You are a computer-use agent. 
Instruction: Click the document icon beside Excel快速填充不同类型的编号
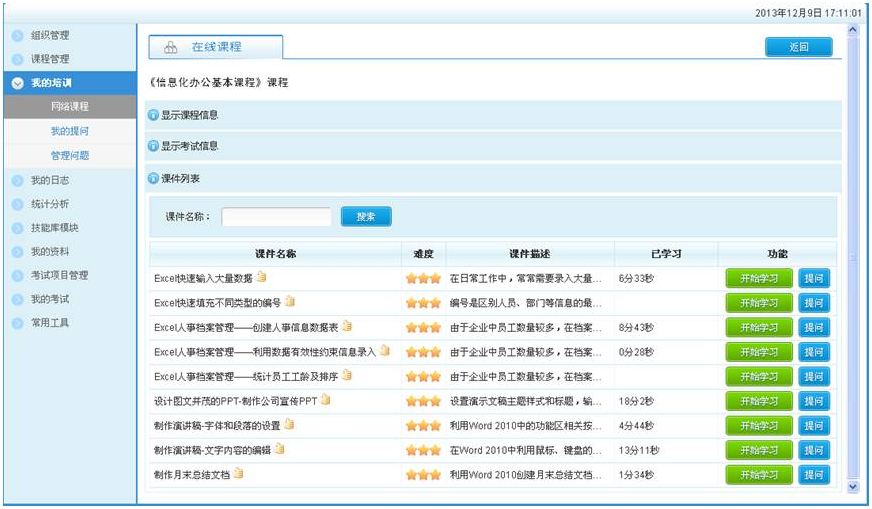pos(290,301)
